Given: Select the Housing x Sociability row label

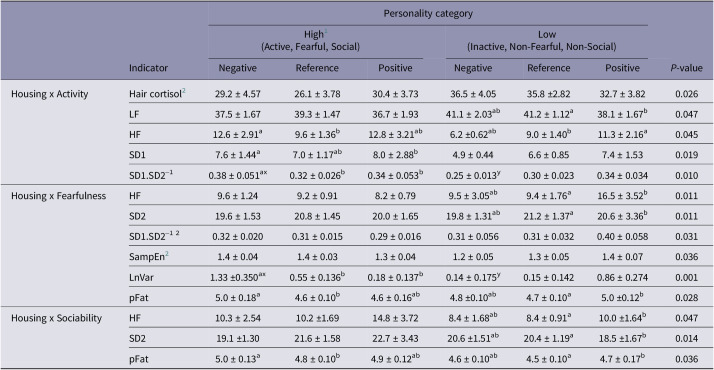Looking at the screenshot, I should pyautogui.click(x=56, y=318).
